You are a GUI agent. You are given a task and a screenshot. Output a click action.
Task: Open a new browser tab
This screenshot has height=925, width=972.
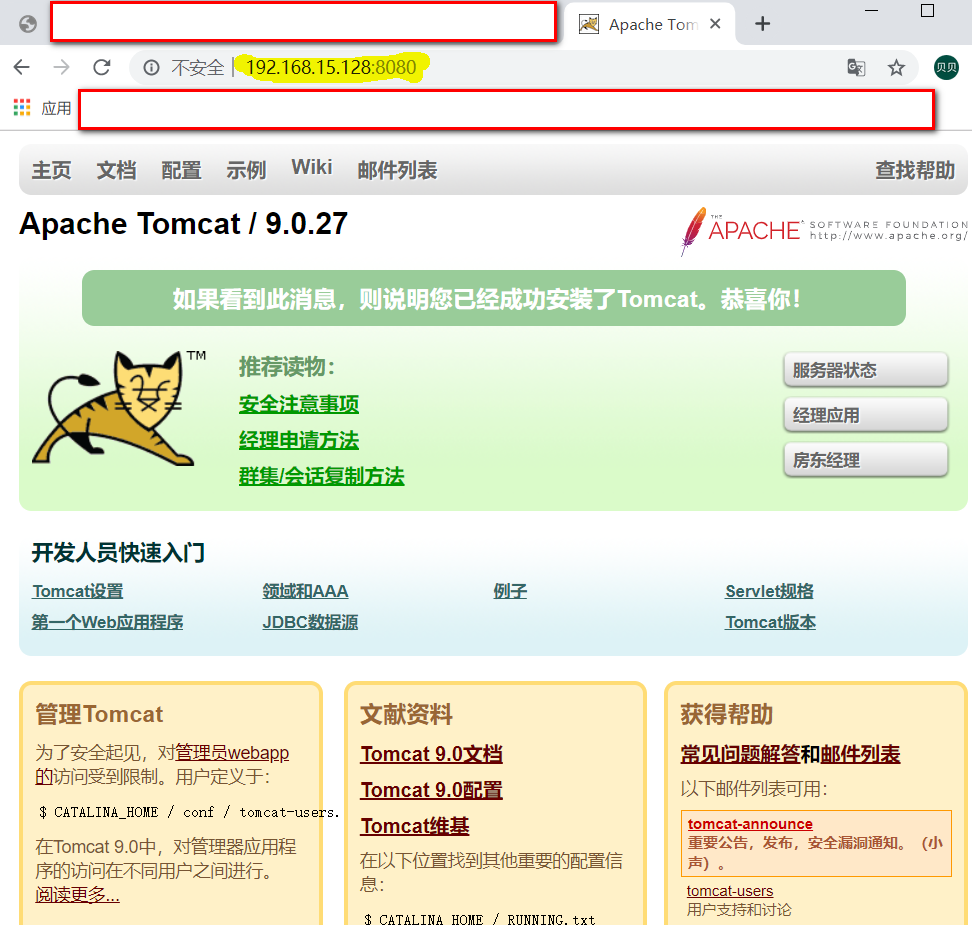[x=762, y=24]
